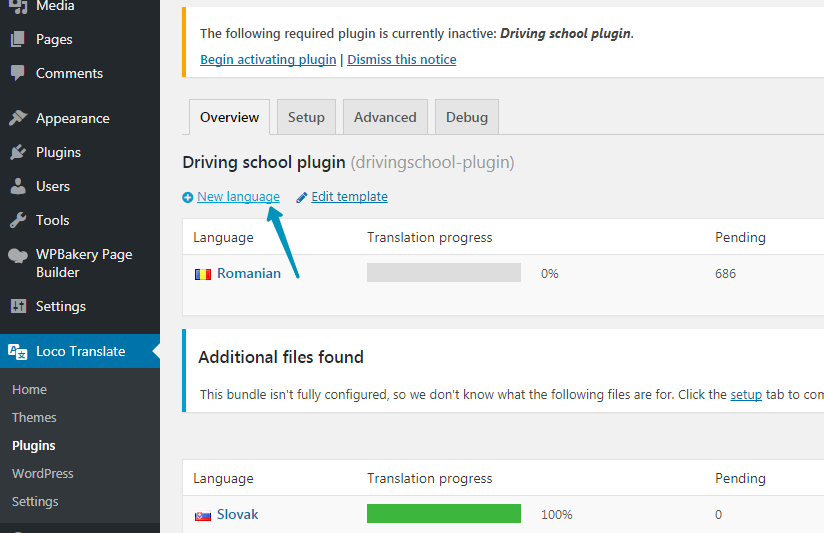Click the Romanian translation progress bar
This screenshot has width=824, height=533.
click(443, 273)
